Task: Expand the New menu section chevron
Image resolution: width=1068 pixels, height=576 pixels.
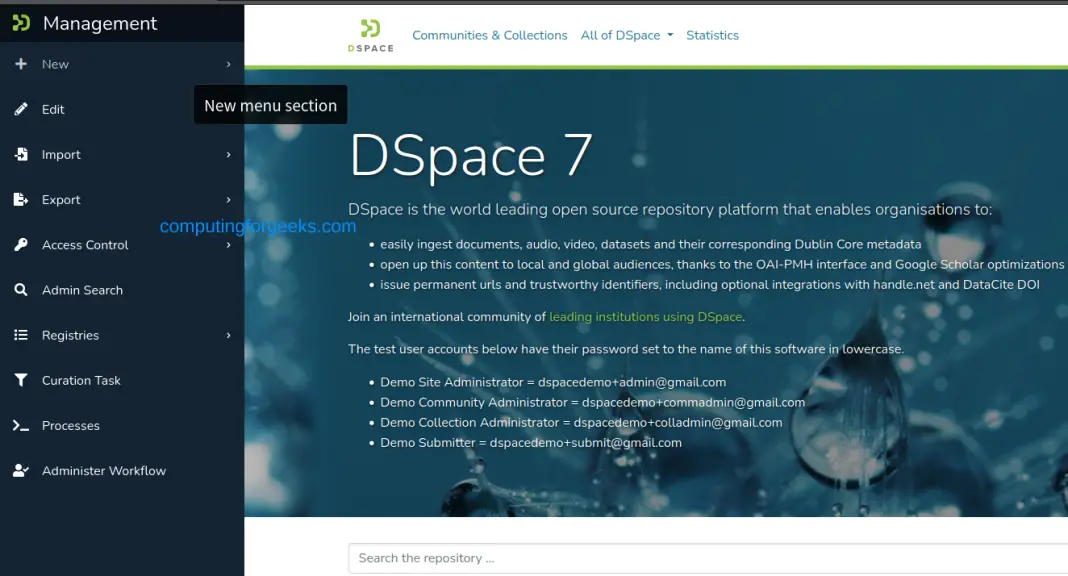Action: (x=229, y=64)
